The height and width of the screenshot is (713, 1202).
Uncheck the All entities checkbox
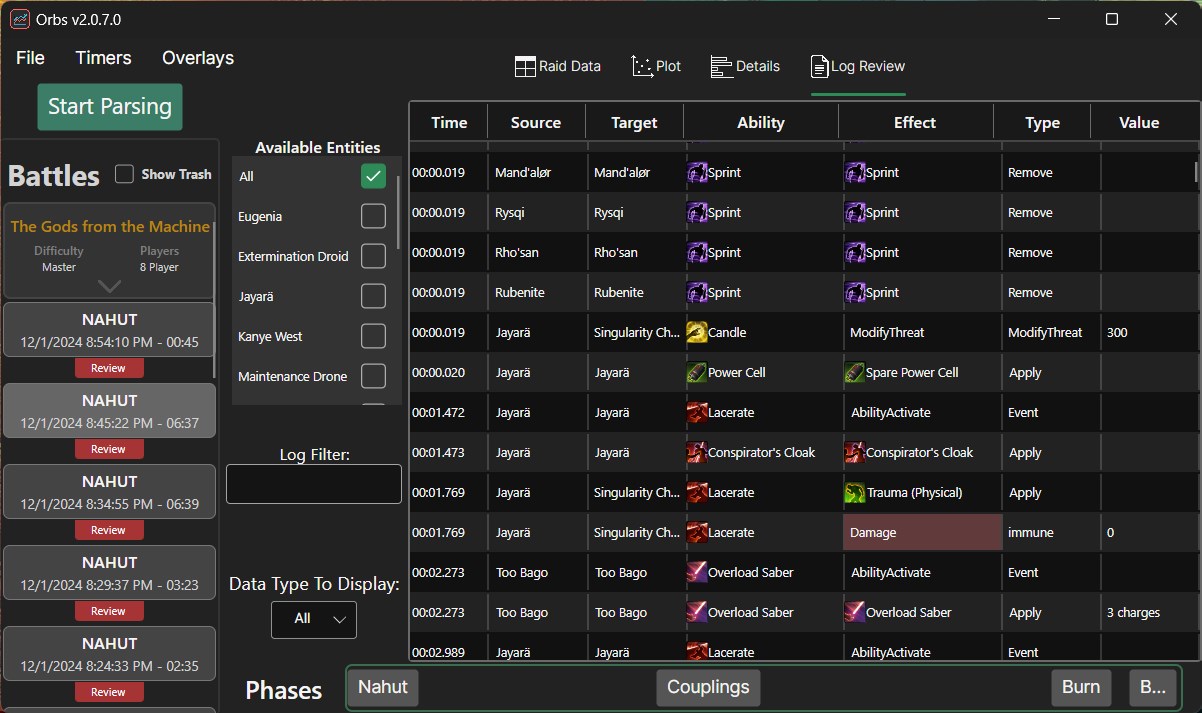pyautogui.click(x=373, y=176)
